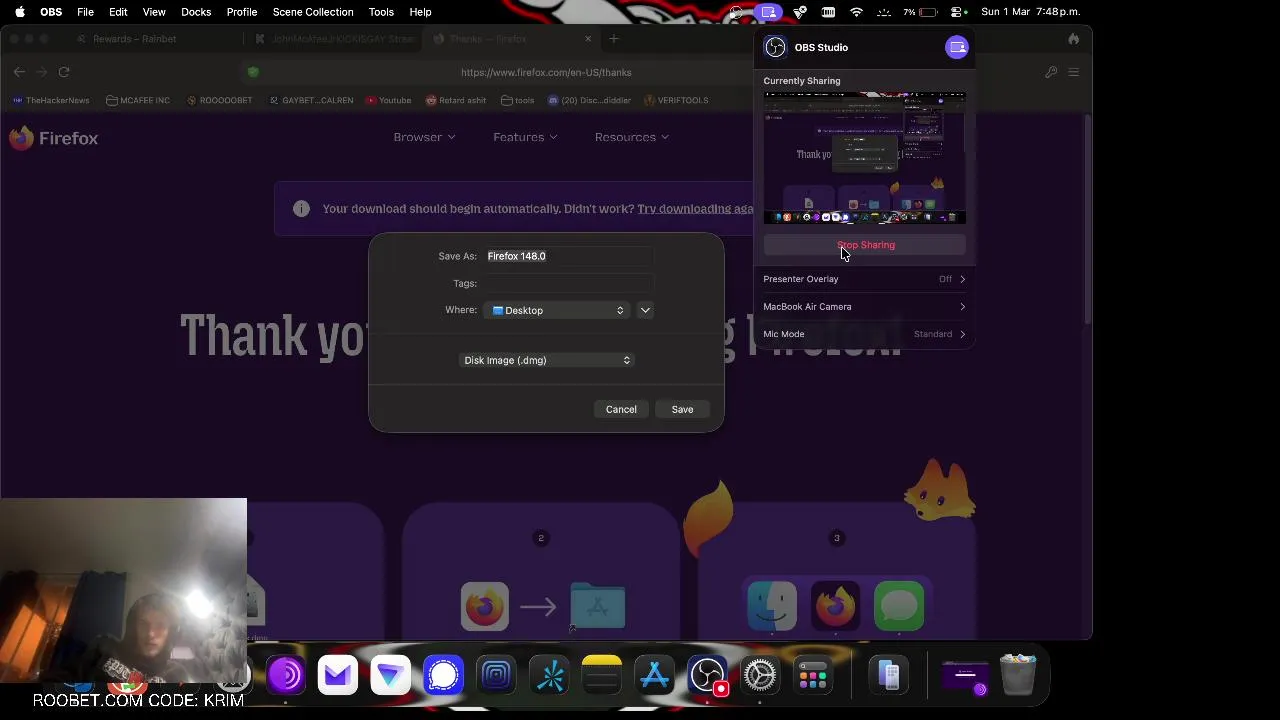Click the Save As filename field
This screenshot has width=1280, height=720.
tap(570, 256)
